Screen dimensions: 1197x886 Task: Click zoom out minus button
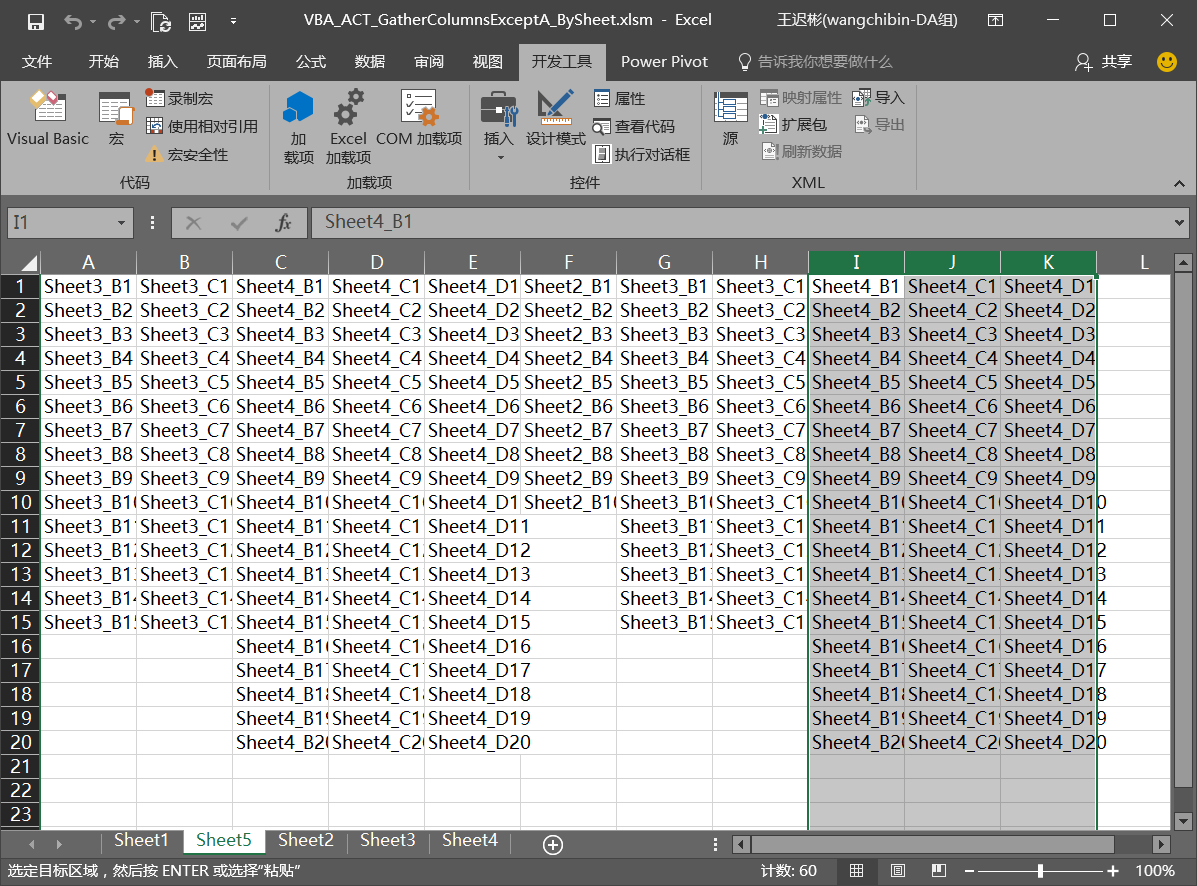point(970,871)
